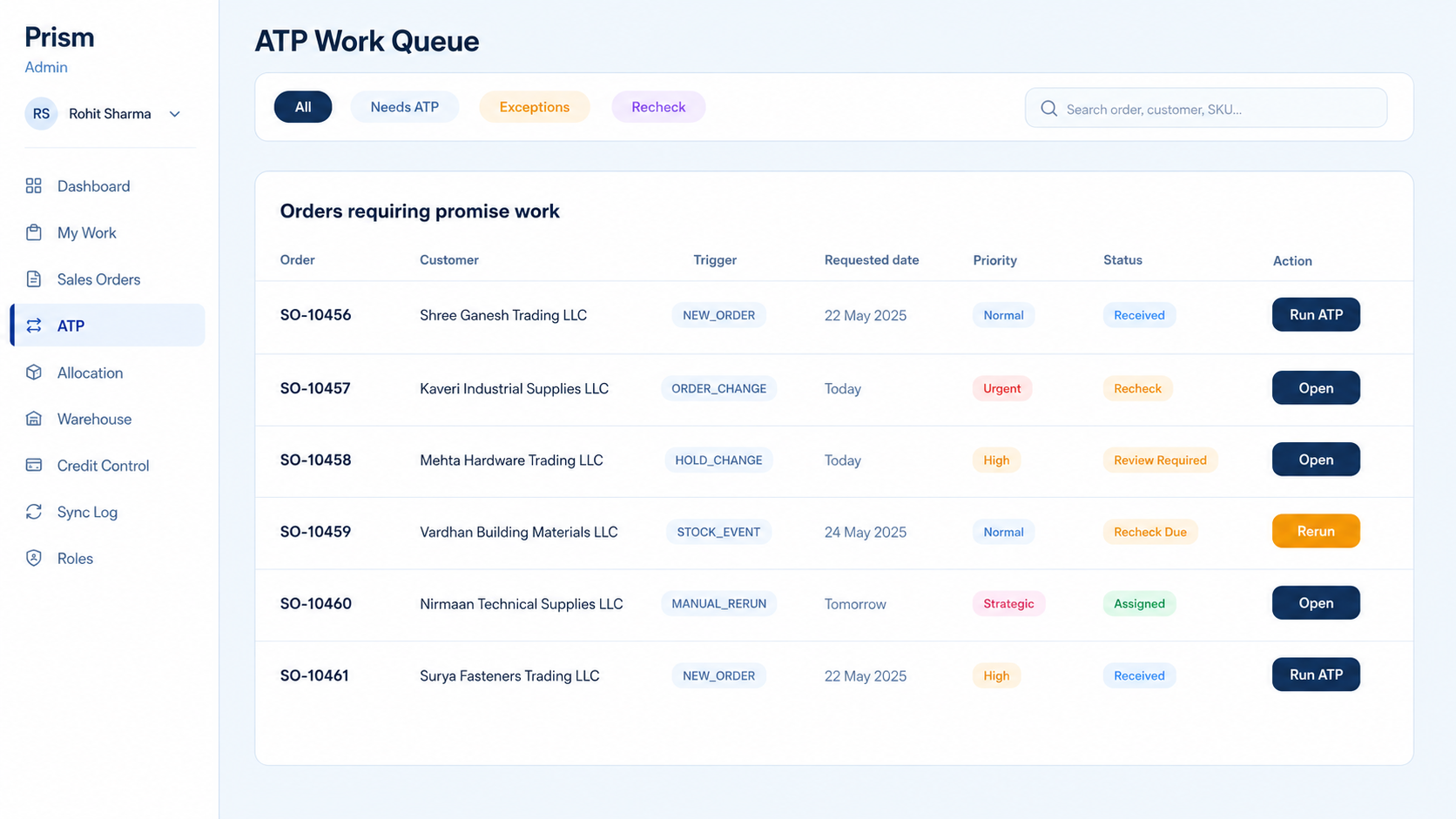The width and height of the screenshot is (1456, 819).
Task: Click the Priority column header
Action: pyautogui.click(x=994, y=260)
